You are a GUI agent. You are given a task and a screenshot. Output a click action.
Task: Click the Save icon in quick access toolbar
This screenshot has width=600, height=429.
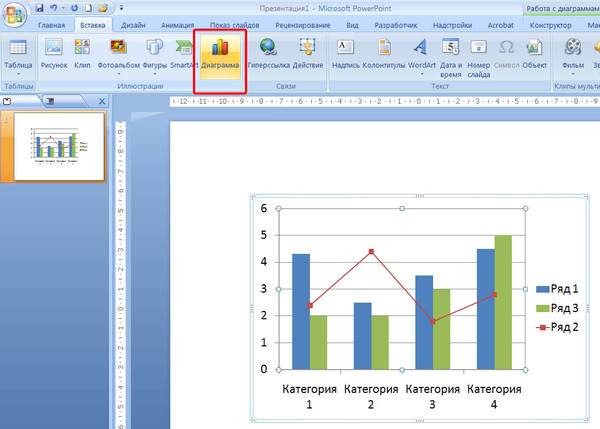(39, 7)
